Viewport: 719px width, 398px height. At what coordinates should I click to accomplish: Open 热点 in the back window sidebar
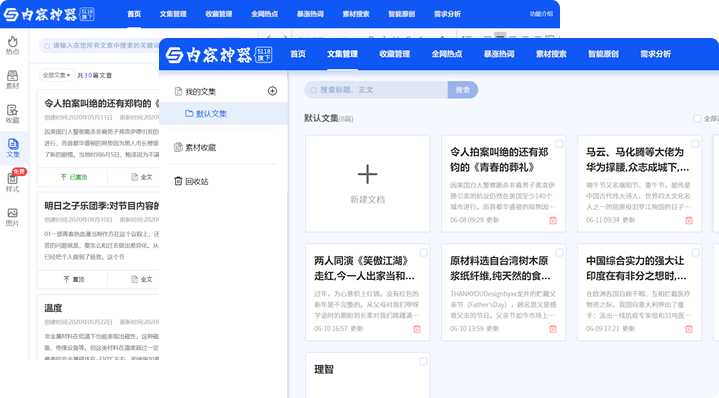tap(12, 45)
